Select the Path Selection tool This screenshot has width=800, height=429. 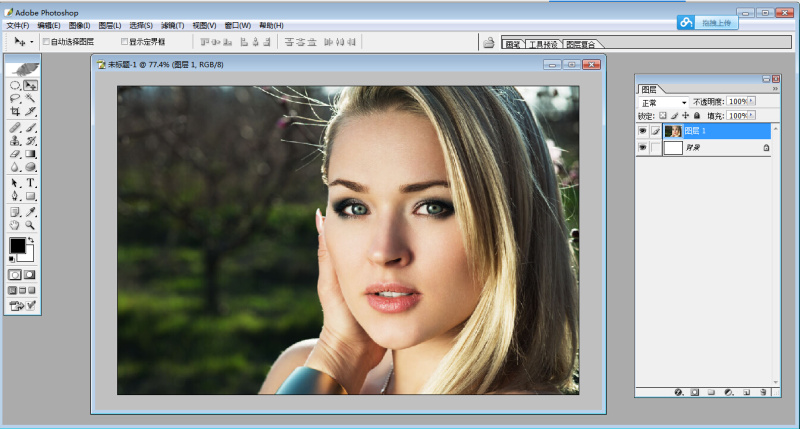pos(15,183)
